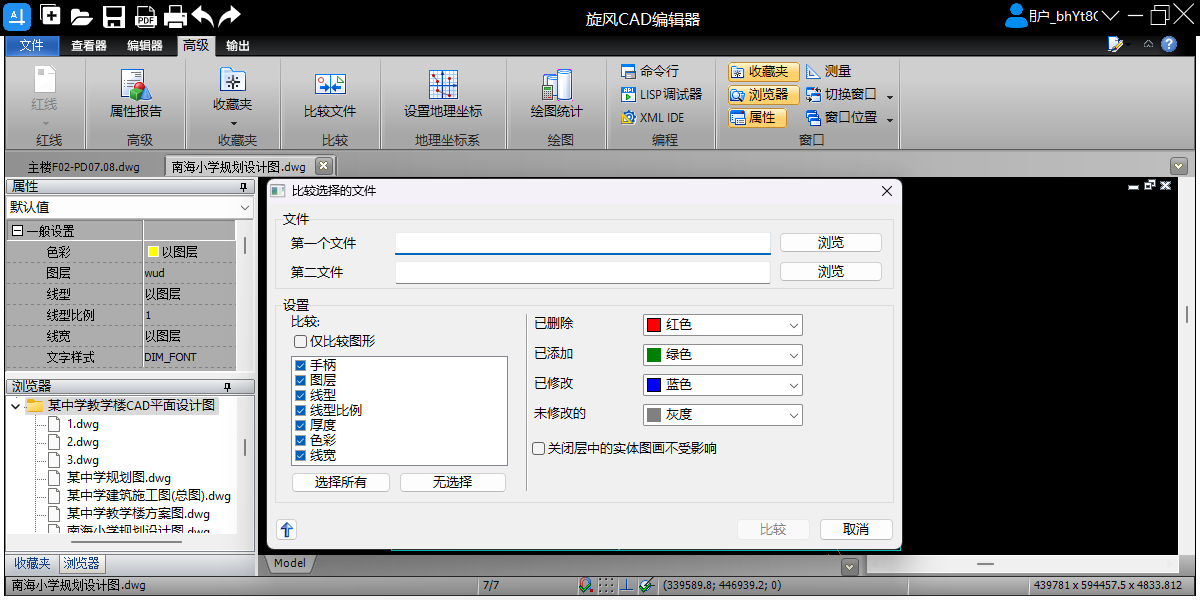Click the red swatch for 已删除

coord(654,325)
